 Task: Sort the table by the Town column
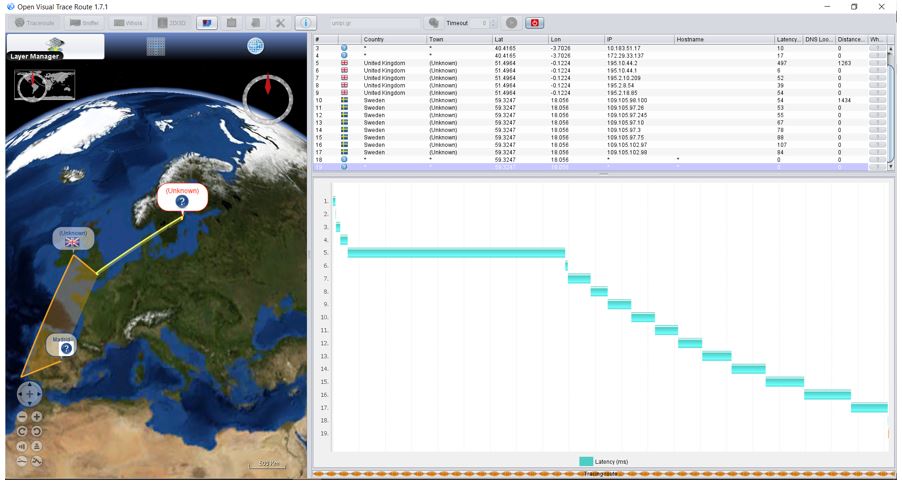pos(460,39)
